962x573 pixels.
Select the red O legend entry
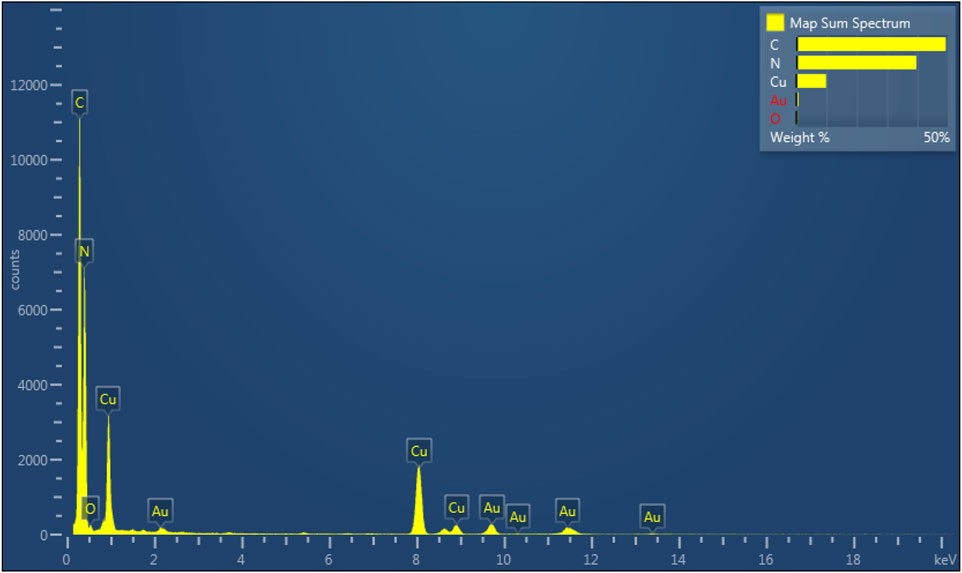775,118
